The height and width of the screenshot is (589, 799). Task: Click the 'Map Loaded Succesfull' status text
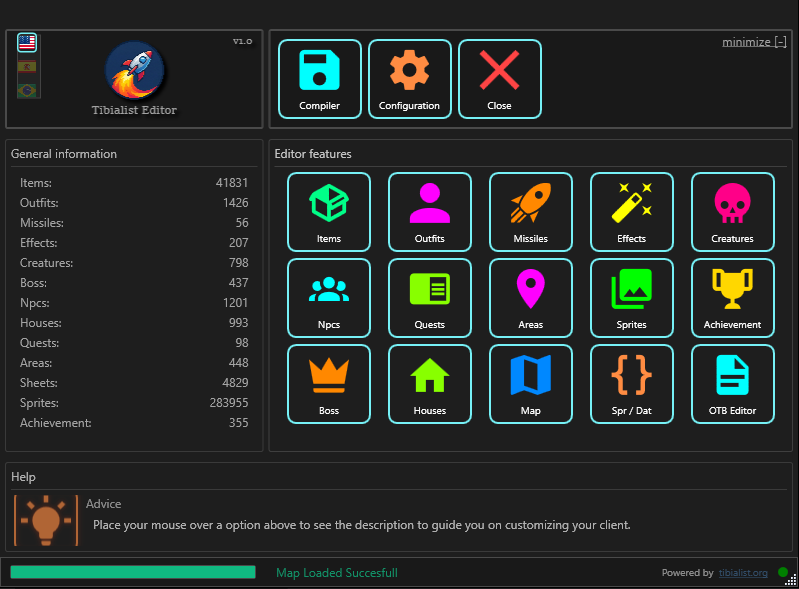coord(337,573)
